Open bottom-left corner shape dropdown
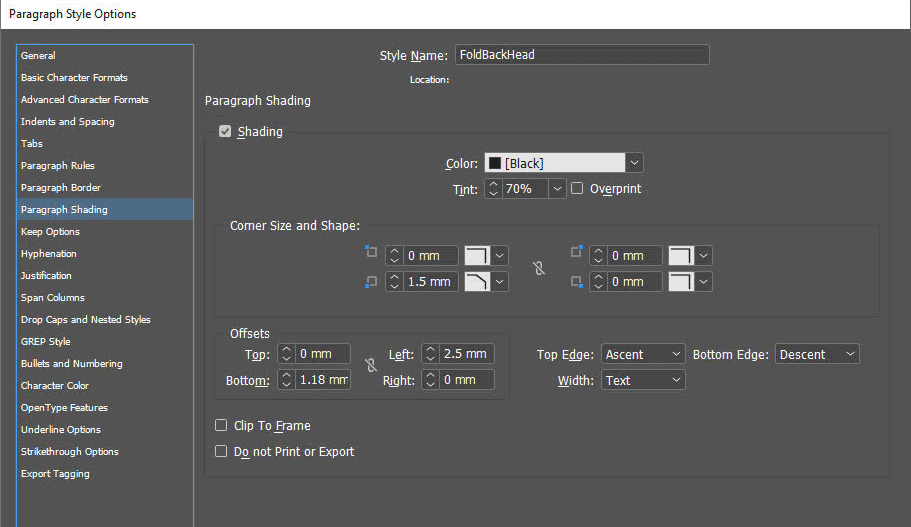 pyautogui.click(x=500, y=282)
